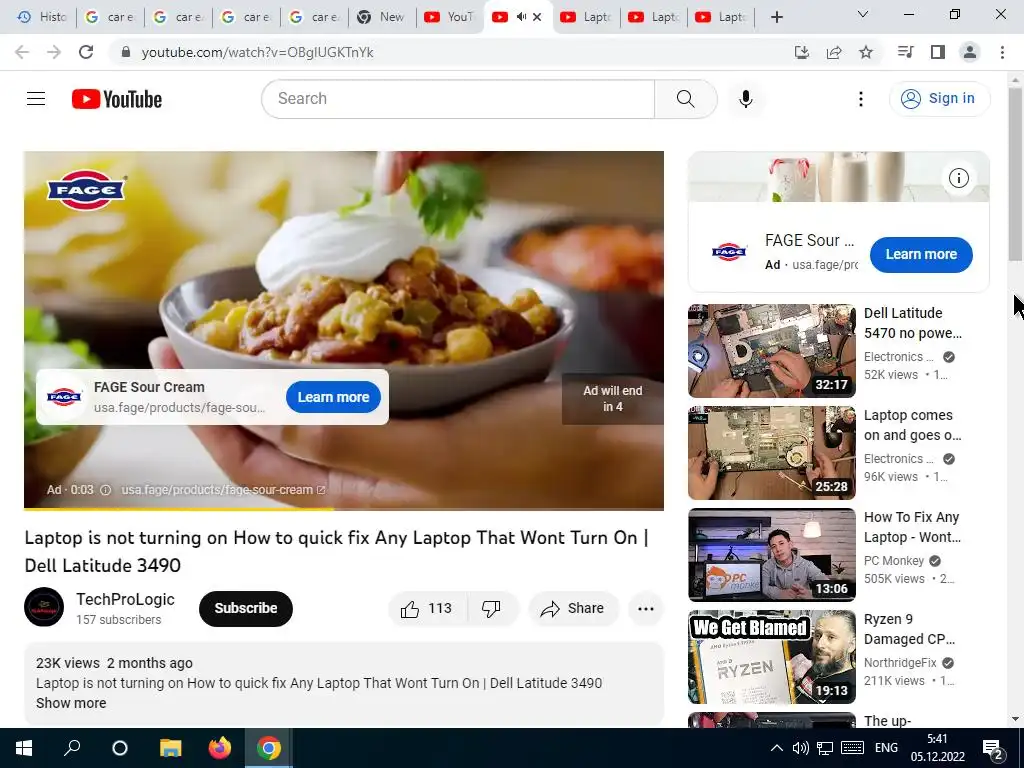Focus the YouTube Search input field
This screenshot has height=768, width=1024.
click(x=458, y=99)
